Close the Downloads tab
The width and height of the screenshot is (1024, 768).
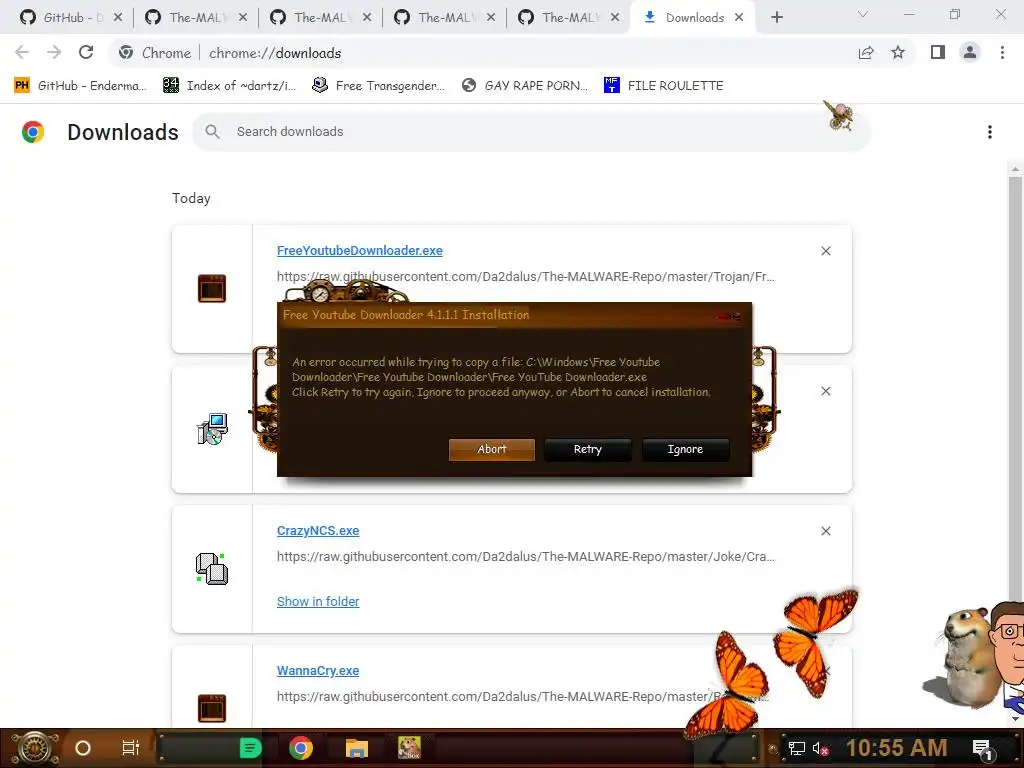[739, 18]
